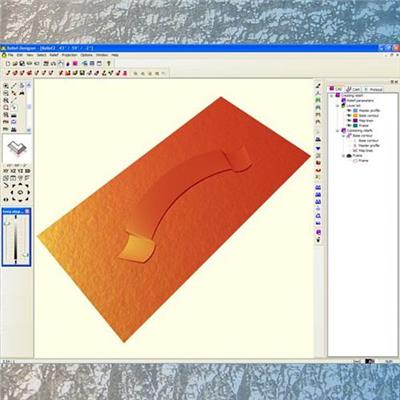Image resolution: width=400 pixels, height=400 pixels.
Task: Click the magenta square toolbar icon
Action: pos(75,63)
